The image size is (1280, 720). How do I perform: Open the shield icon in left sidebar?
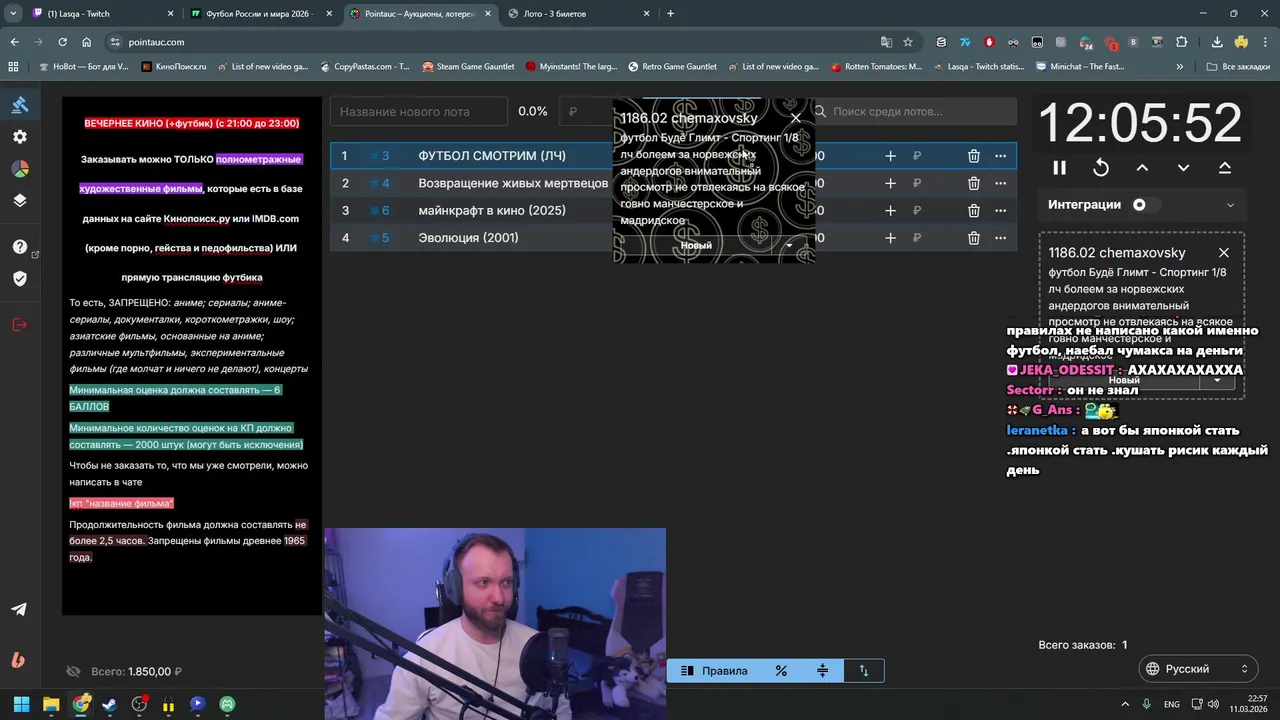19,278
